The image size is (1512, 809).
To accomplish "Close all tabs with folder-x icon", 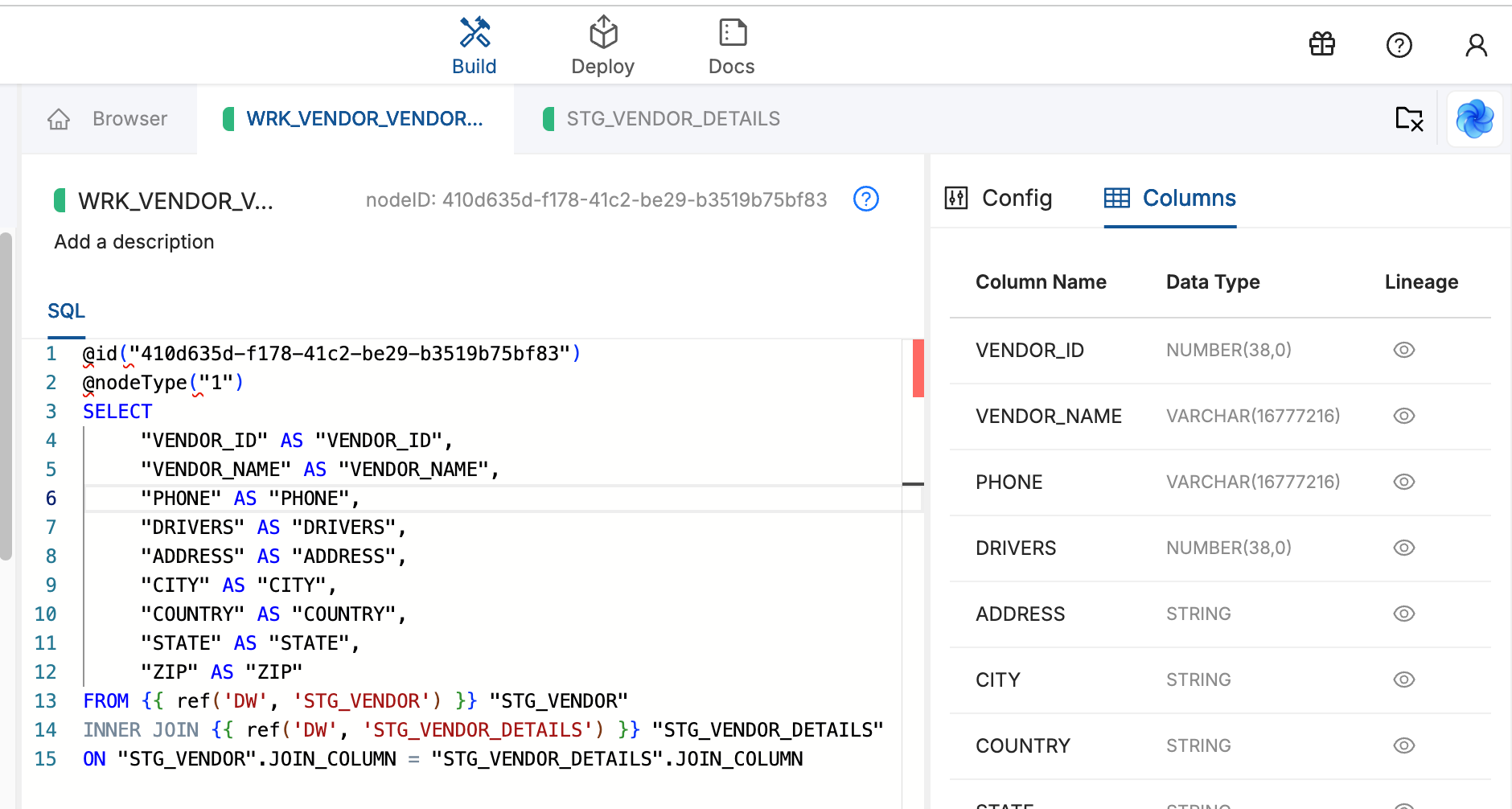I will (1409, 119).
